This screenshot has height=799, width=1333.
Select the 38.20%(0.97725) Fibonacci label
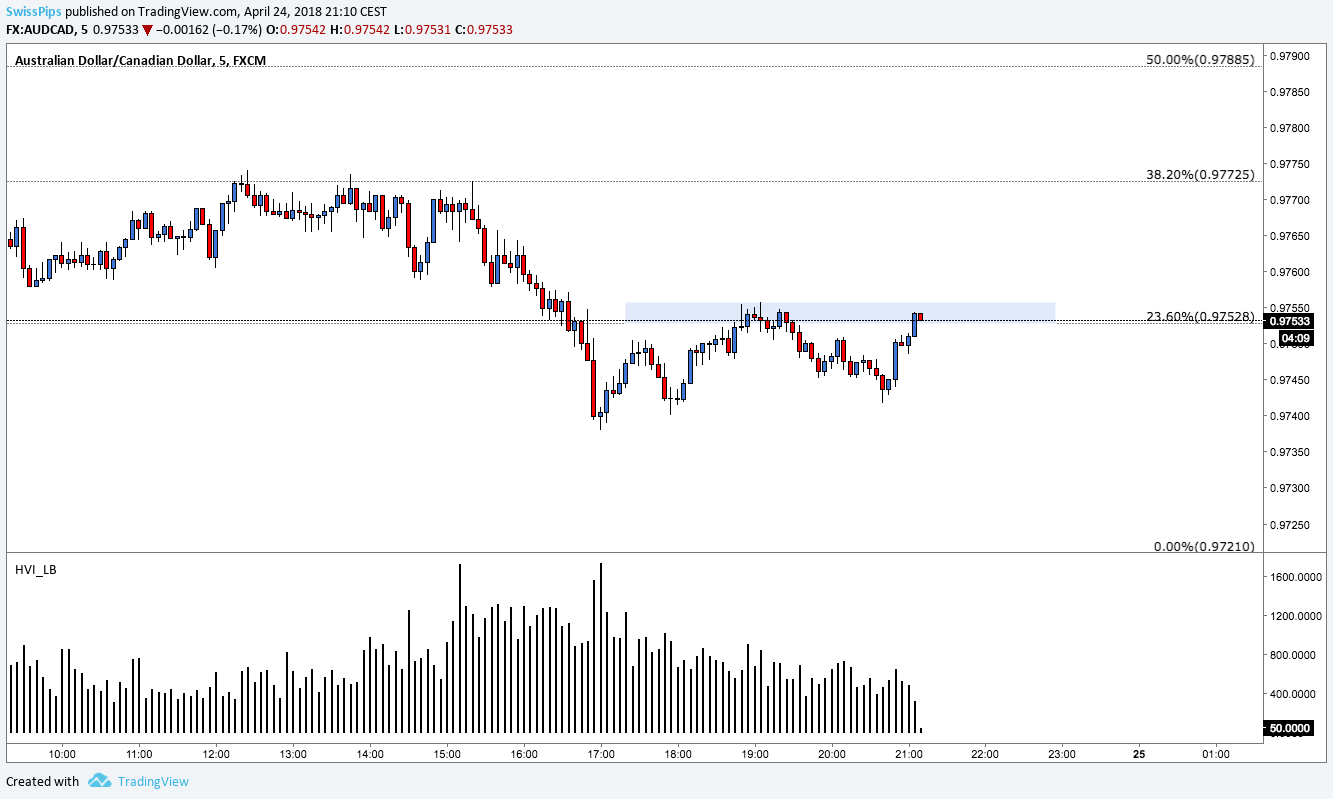coord(1200,174)
